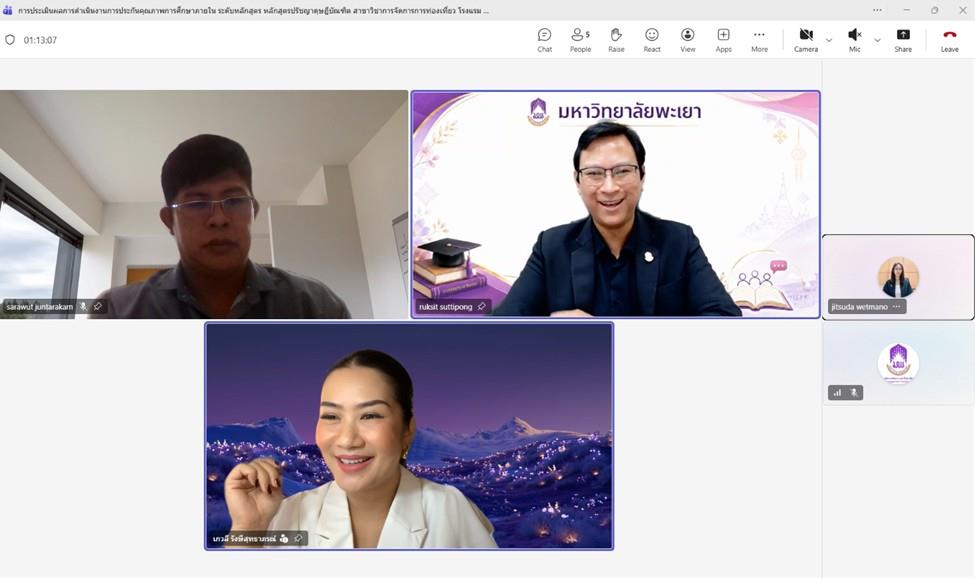Click the network signal bars icon
The width and height of the screenshot is (975, 579).
pyautogui.click(x=838, y=392)
